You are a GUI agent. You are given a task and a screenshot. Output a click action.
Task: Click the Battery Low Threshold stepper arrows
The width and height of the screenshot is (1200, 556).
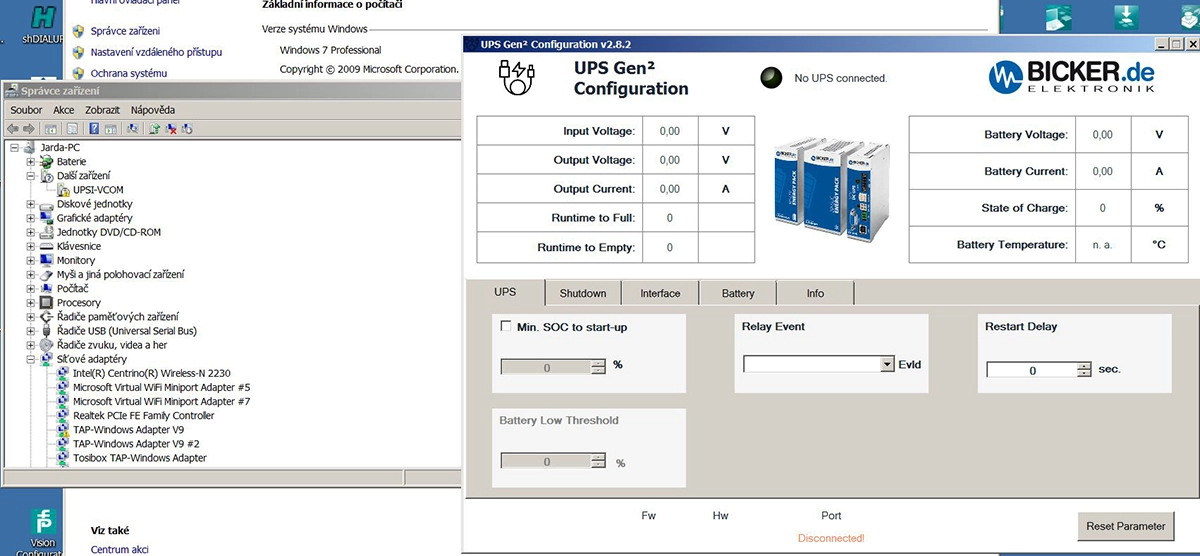click(598, 461)
